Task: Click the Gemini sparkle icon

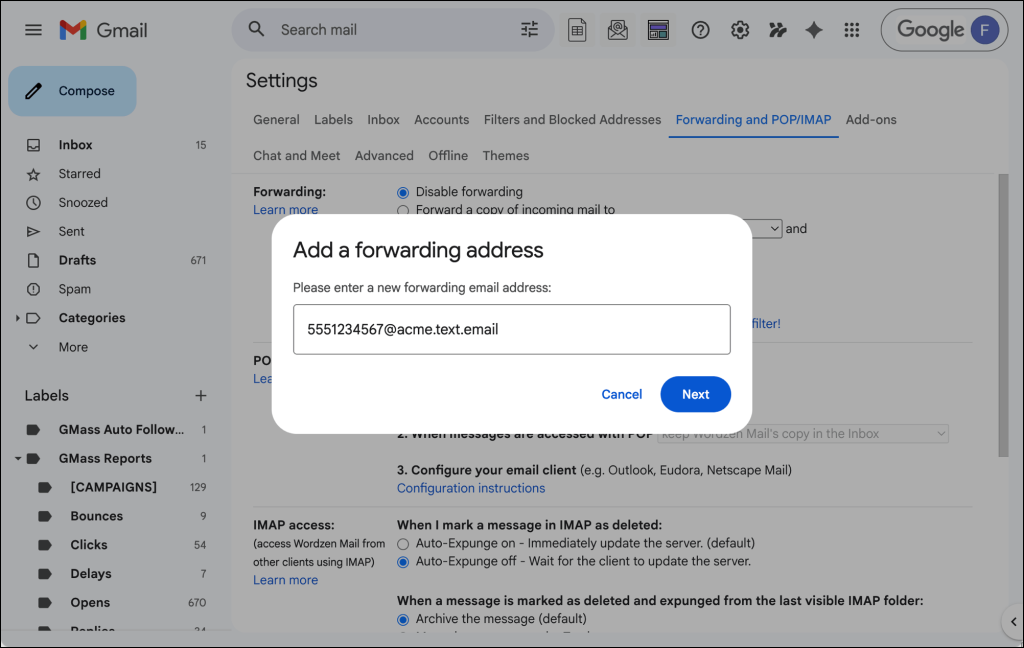Action: point(814,30)
